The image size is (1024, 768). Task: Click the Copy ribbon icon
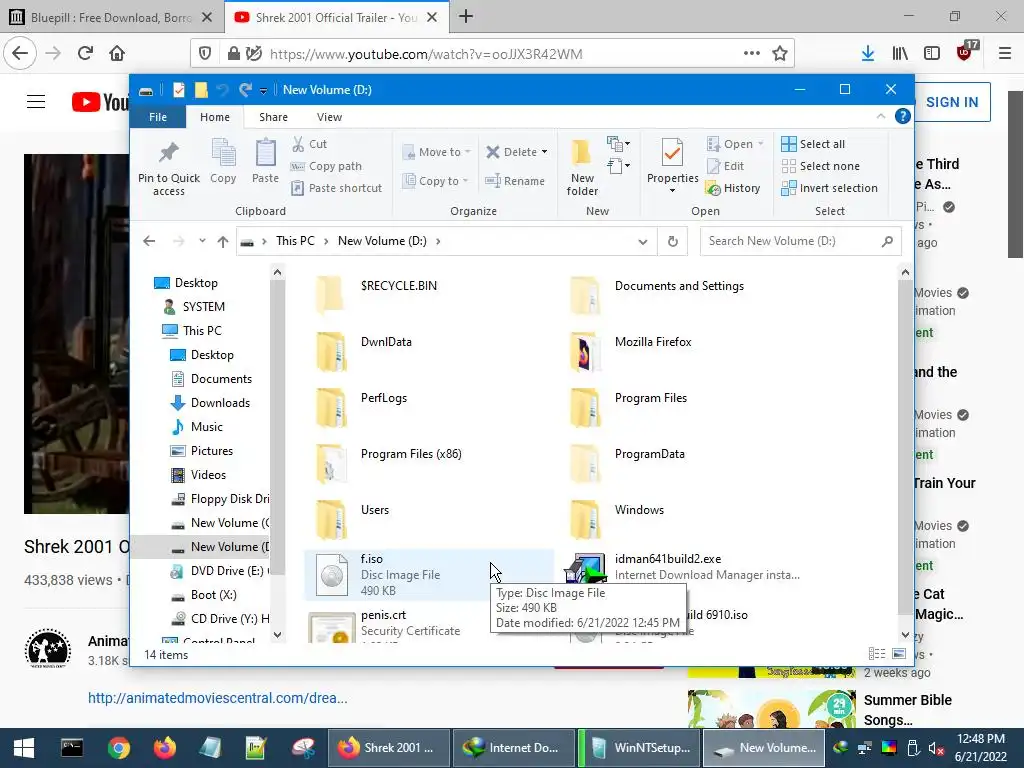(x=223, y=161)
